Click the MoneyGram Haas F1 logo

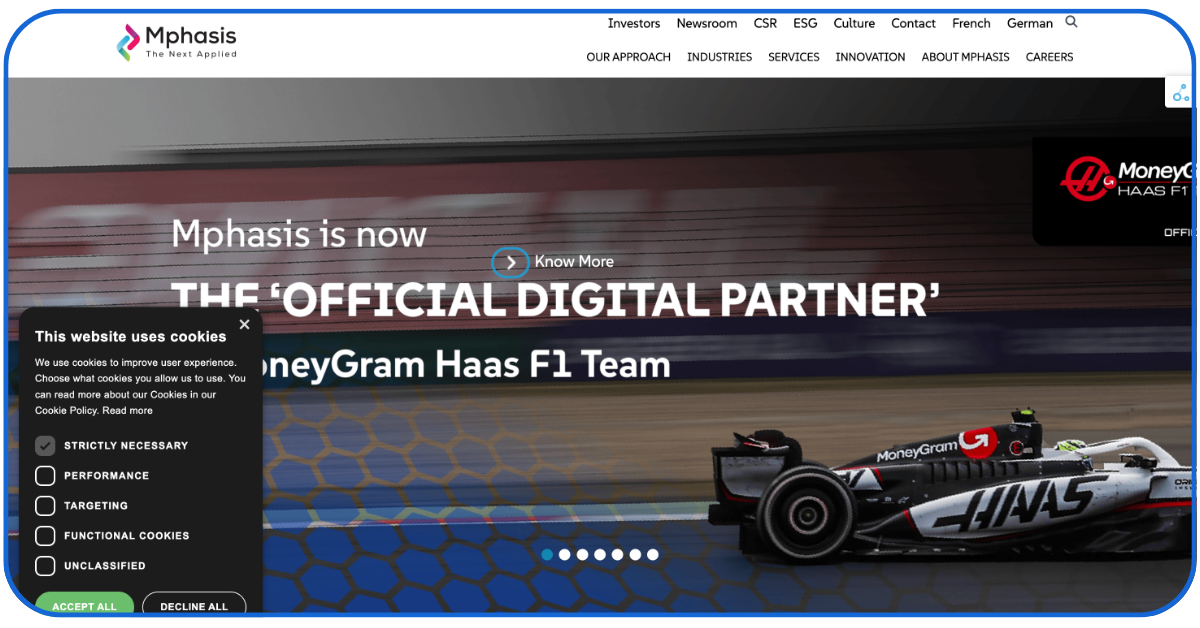coord(1125,178)
